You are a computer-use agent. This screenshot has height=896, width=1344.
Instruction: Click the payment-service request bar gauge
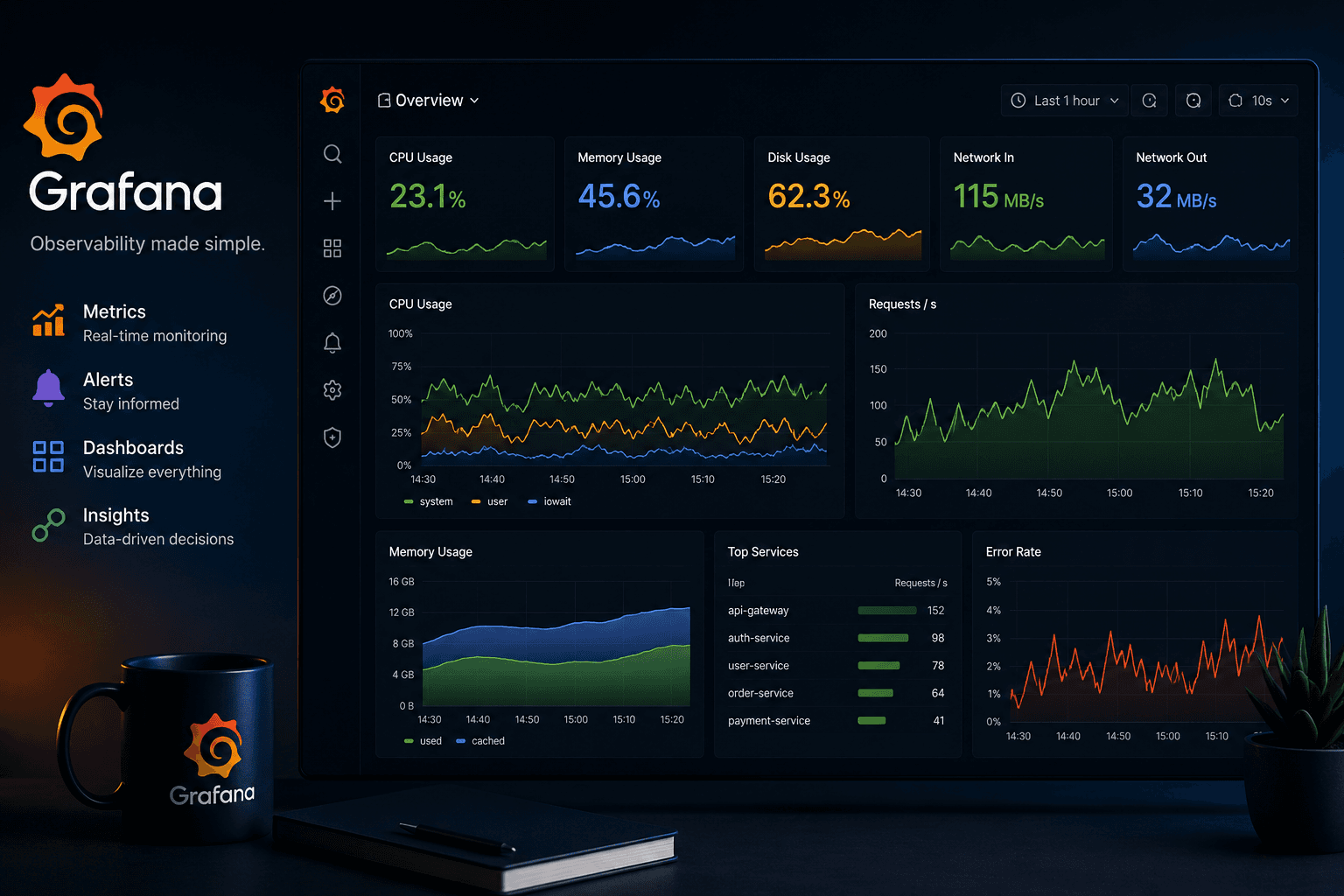point(871,721)
